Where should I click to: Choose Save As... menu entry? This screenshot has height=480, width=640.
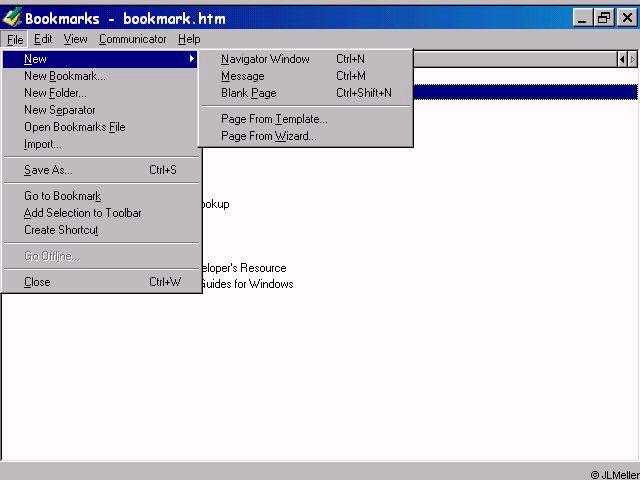coord(100,170)
